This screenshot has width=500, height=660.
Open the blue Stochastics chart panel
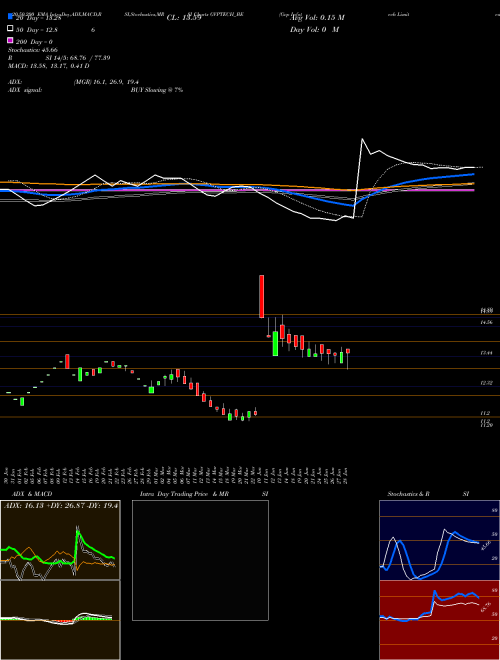click(439, 540)
